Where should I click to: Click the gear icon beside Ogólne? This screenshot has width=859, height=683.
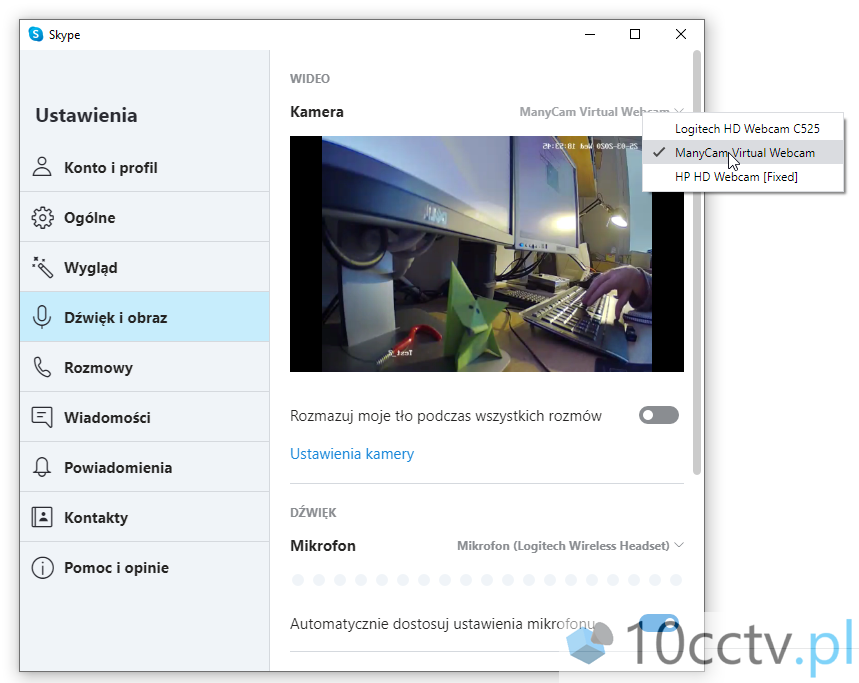[x=42, y=217]
